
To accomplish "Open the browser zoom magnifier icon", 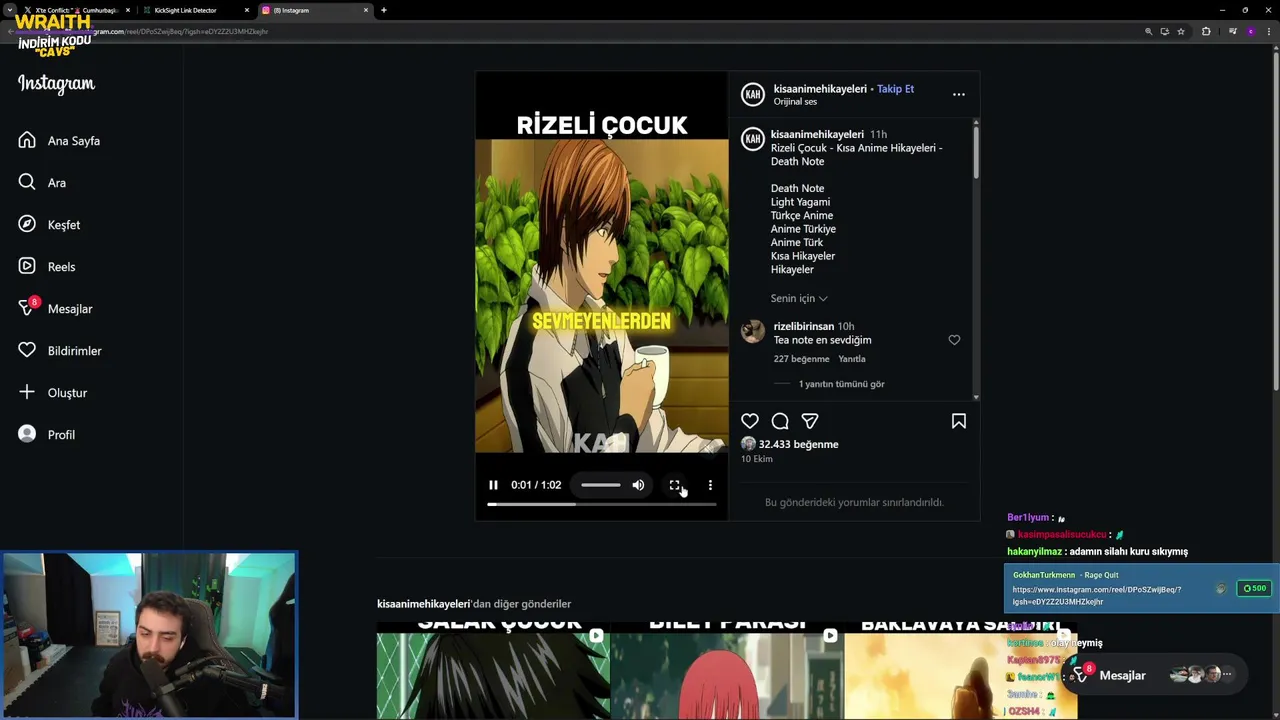I will 1148,31.
